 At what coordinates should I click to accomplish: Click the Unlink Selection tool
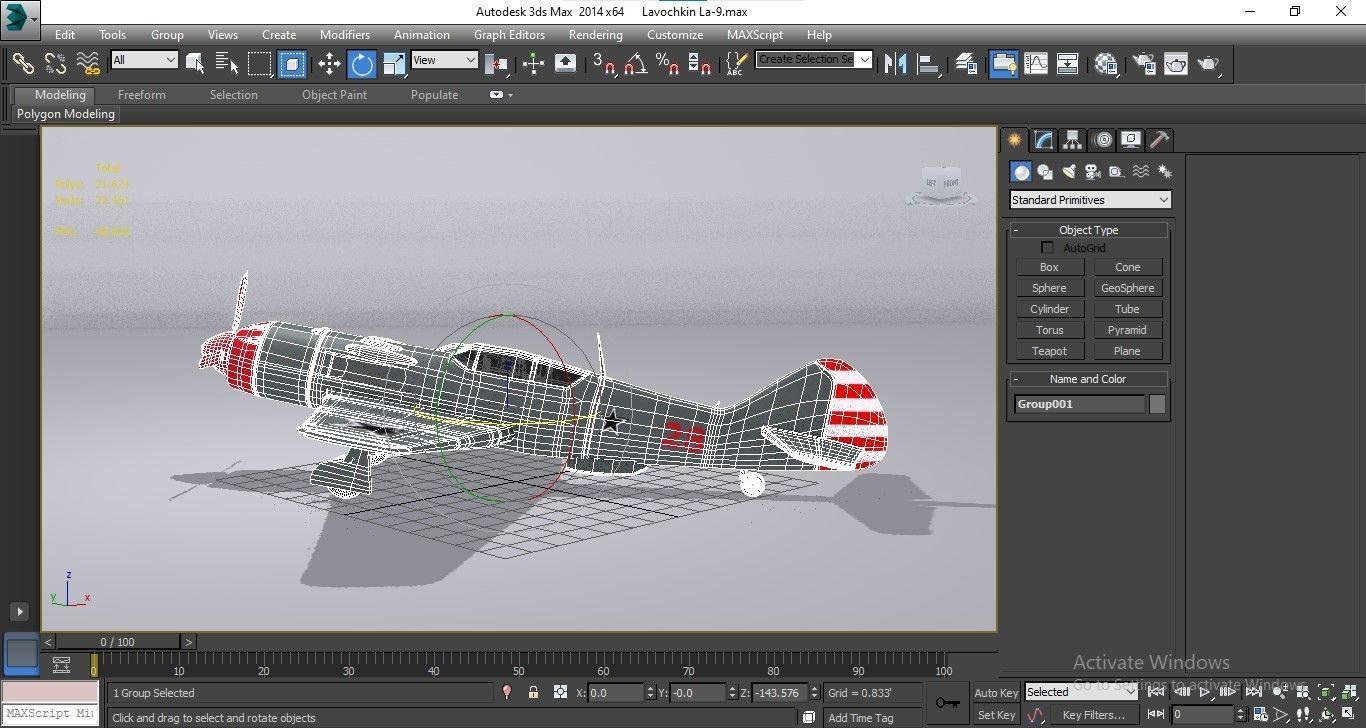point(55,63)
